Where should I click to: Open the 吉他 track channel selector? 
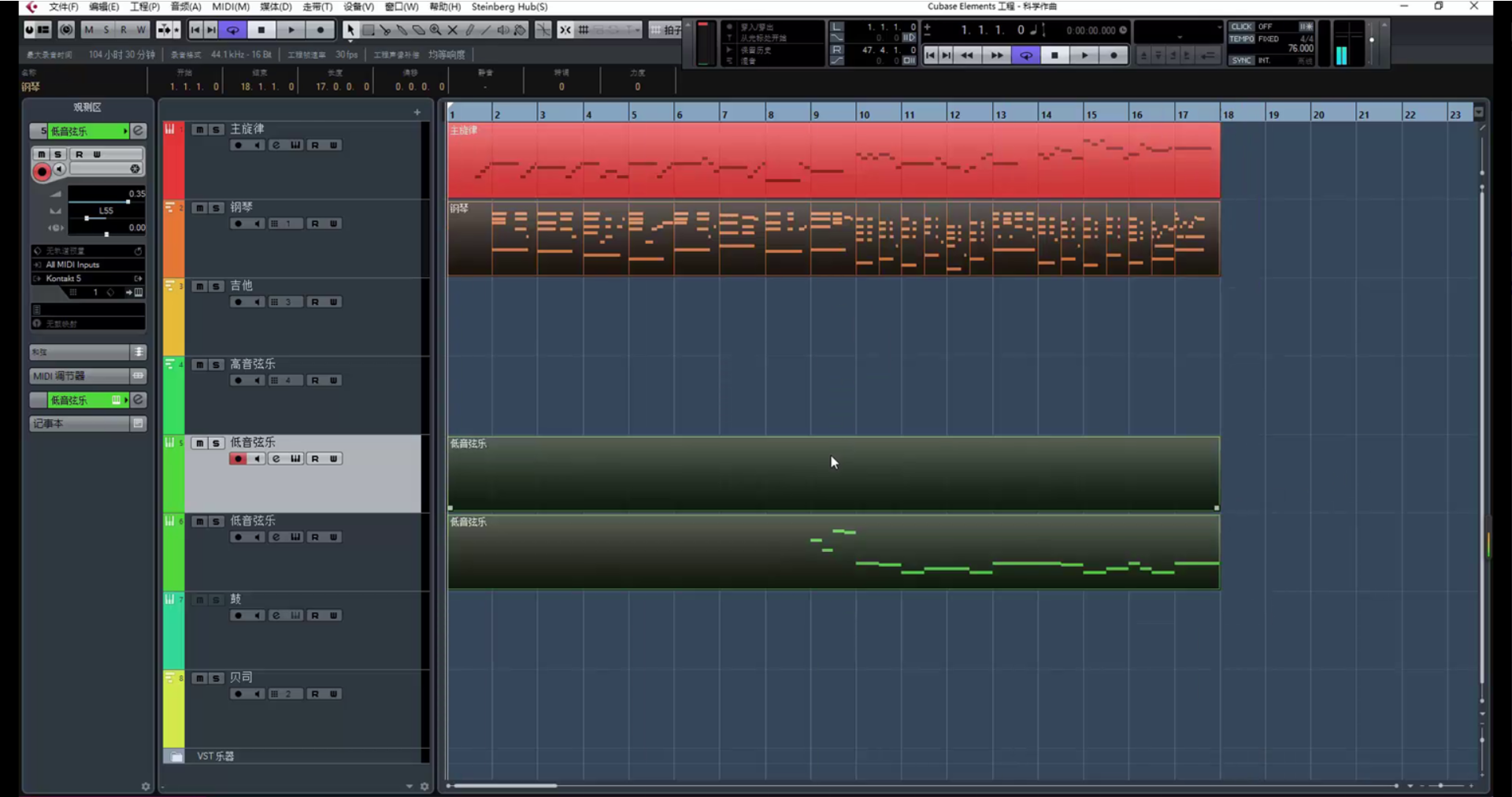click(285, 302)
